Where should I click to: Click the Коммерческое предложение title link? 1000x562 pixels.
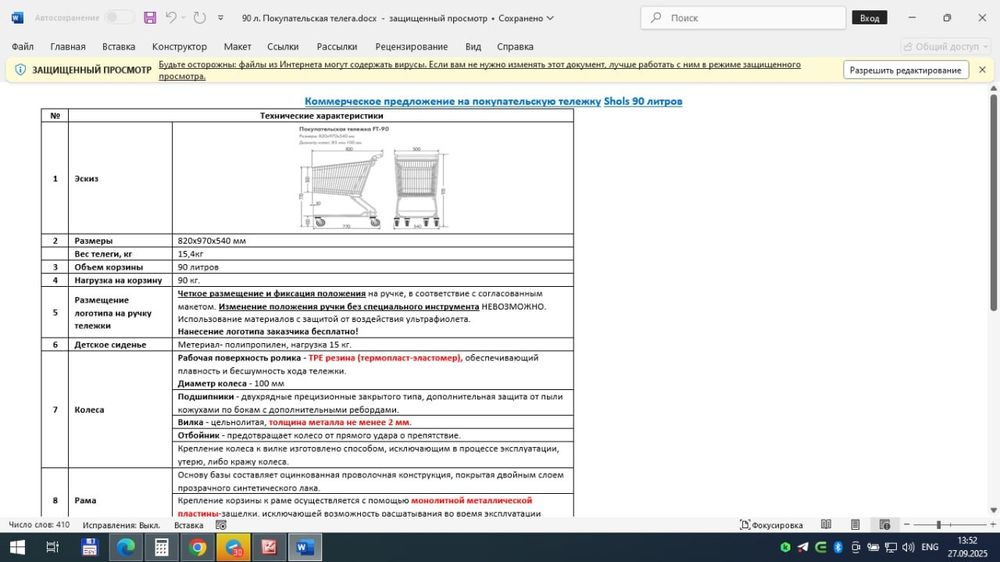(452, 101)
